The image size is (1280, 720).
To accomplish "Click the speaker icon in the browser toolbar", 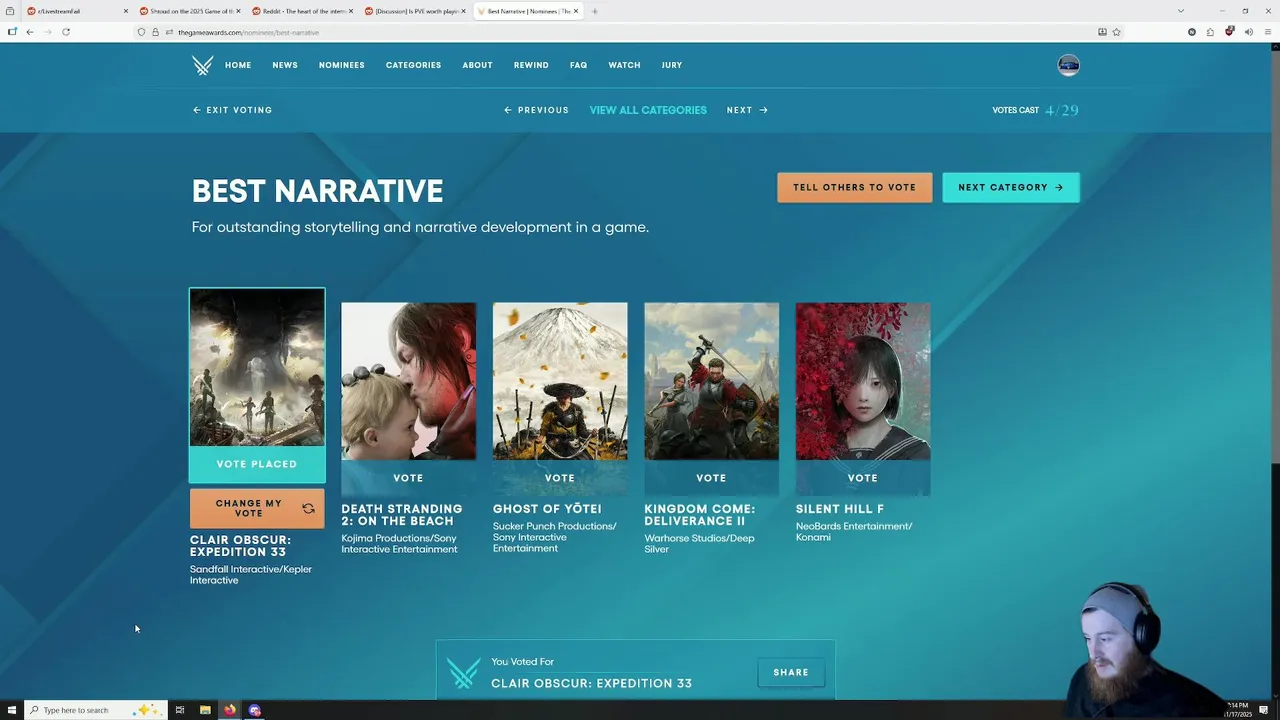I will point(1248,32).
